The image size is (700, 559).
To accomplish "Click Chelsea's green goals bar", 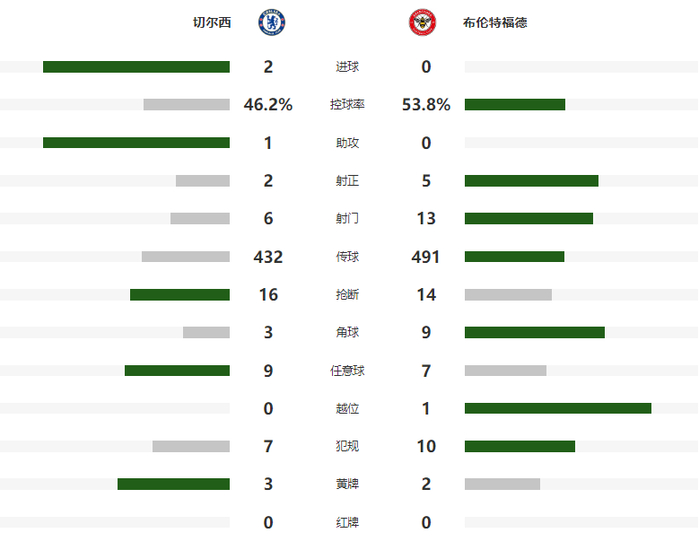I will pos(136,67).
